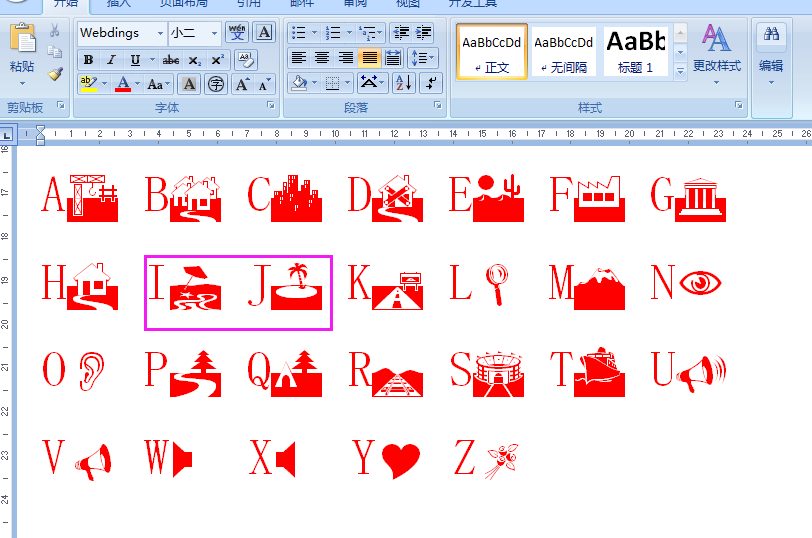The width and height of the screenshot is (812, 538).
Task: Switch to the 视图 ribbon tab
Action: click(408, 3)
